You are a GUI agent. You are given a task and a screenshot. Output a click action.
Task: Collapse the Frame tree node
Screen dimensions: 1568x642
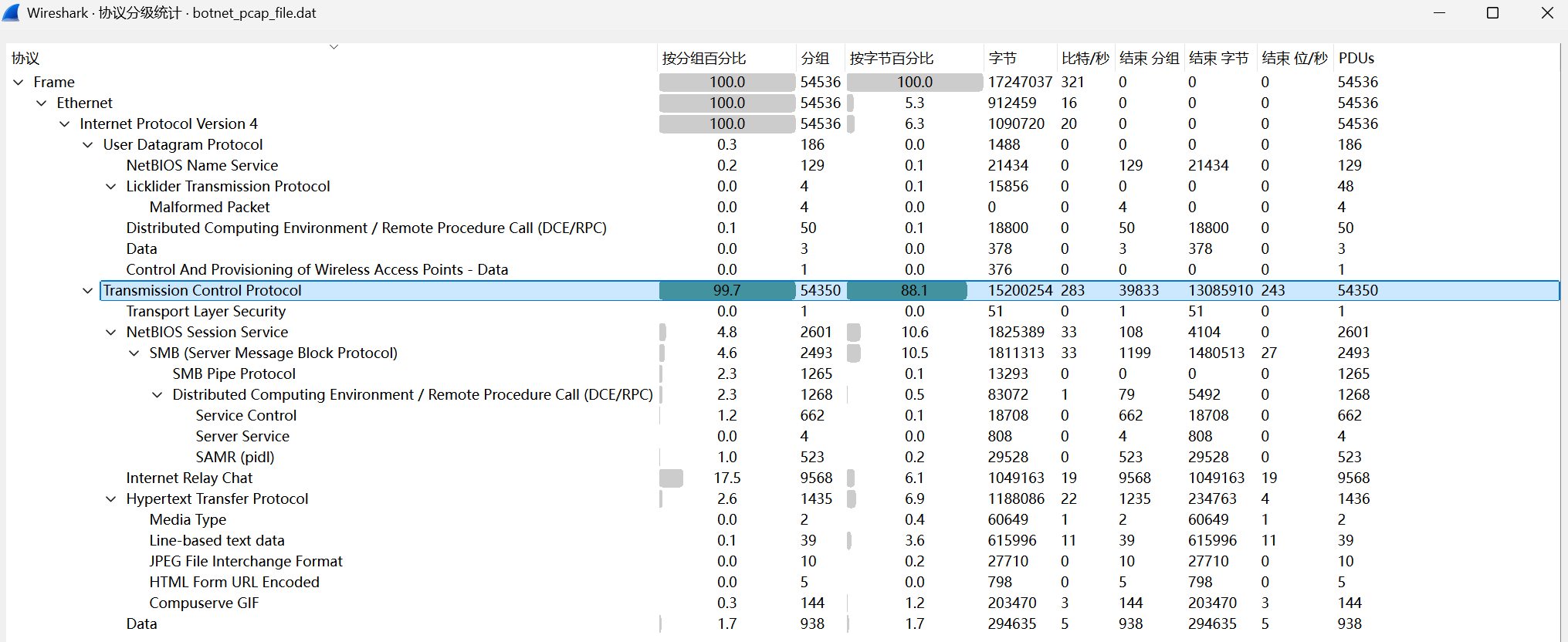19,82
